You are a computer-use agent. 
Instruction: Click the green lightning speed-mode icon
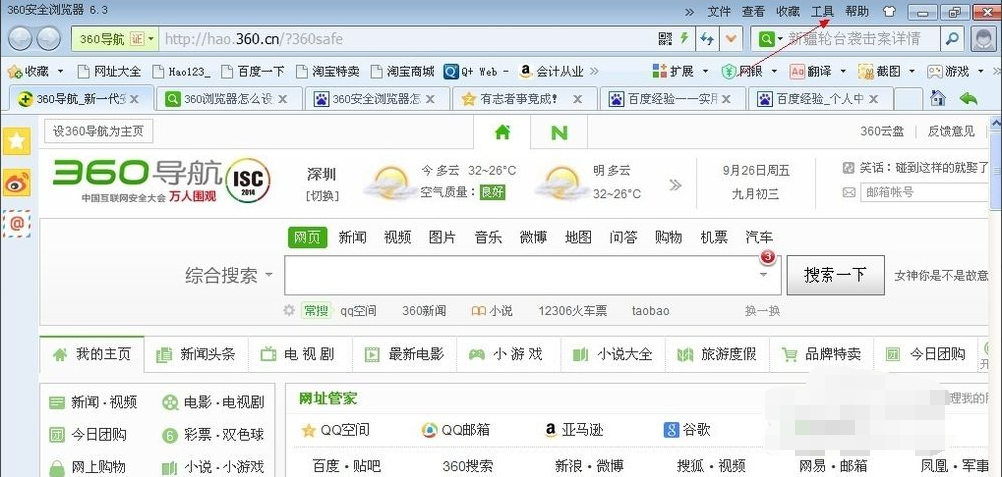pos(684,38)
